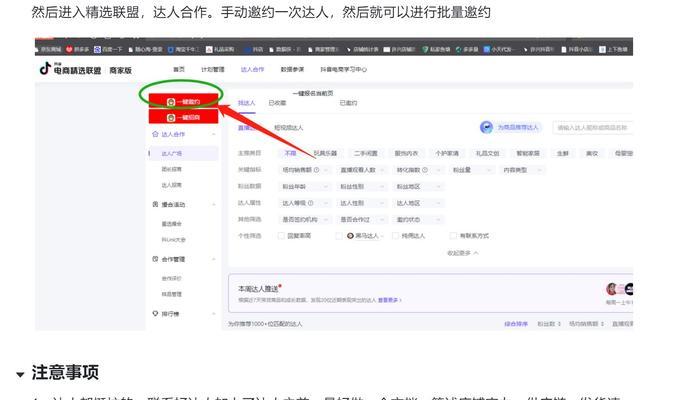Viewport: 678px width, 400px height.
Task: Click the Douyin logo of 电商精选联盟
Action: click(45, 68)
